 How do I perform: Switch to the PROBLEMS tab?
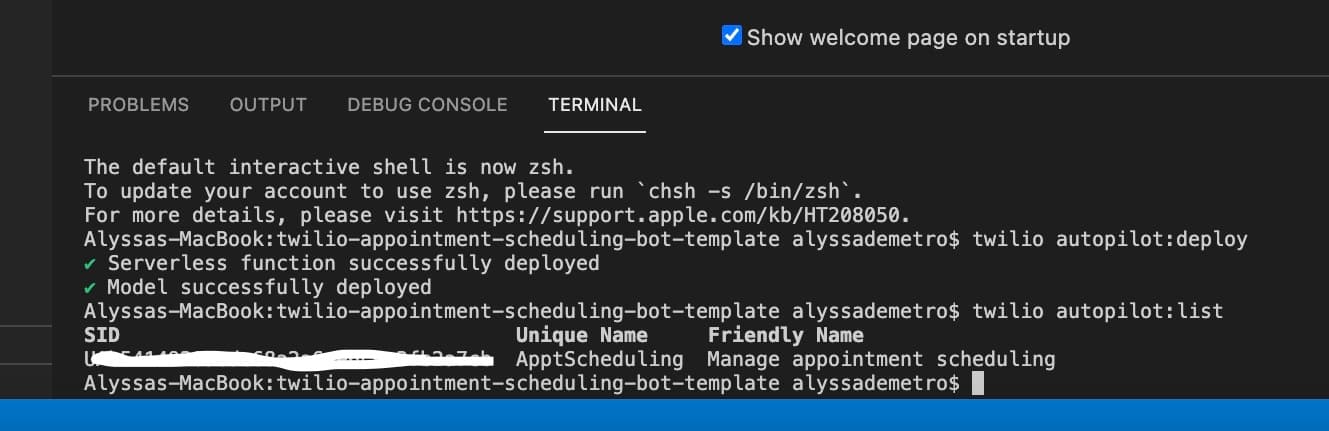(138, 105)
